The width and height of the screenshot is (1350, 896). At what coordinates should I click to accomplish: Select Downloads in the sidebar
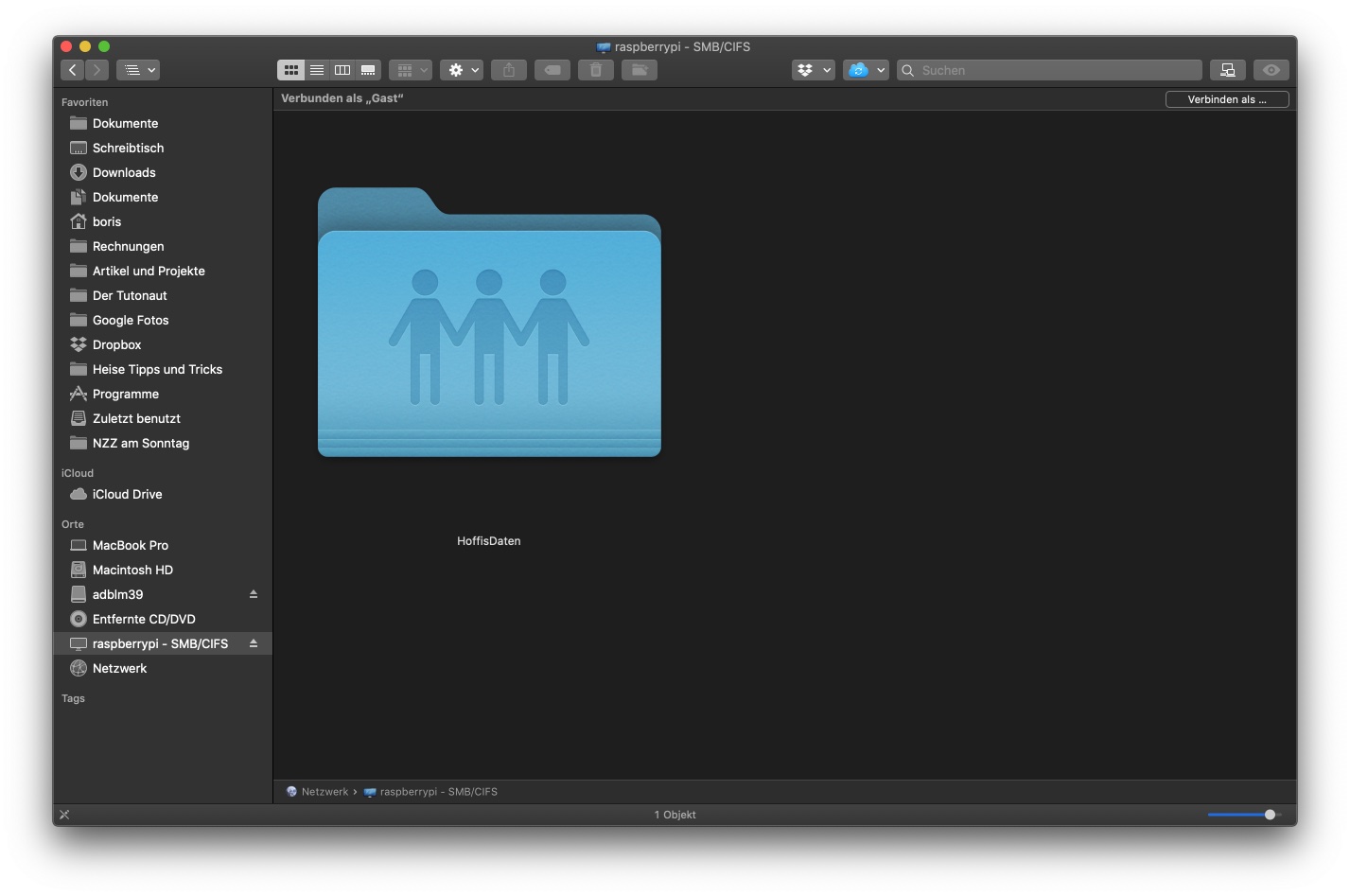click(124, 172)
